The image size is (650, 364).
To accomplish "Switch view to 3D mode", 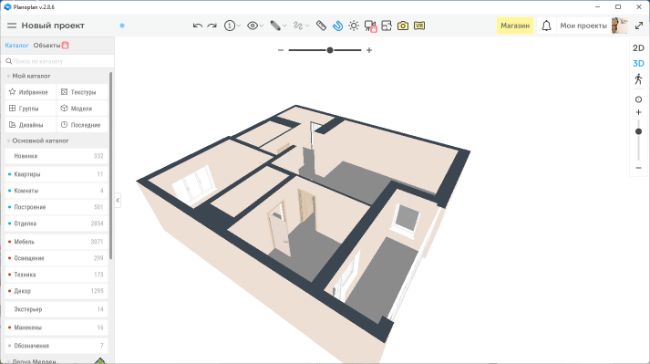I will (638, 63).
